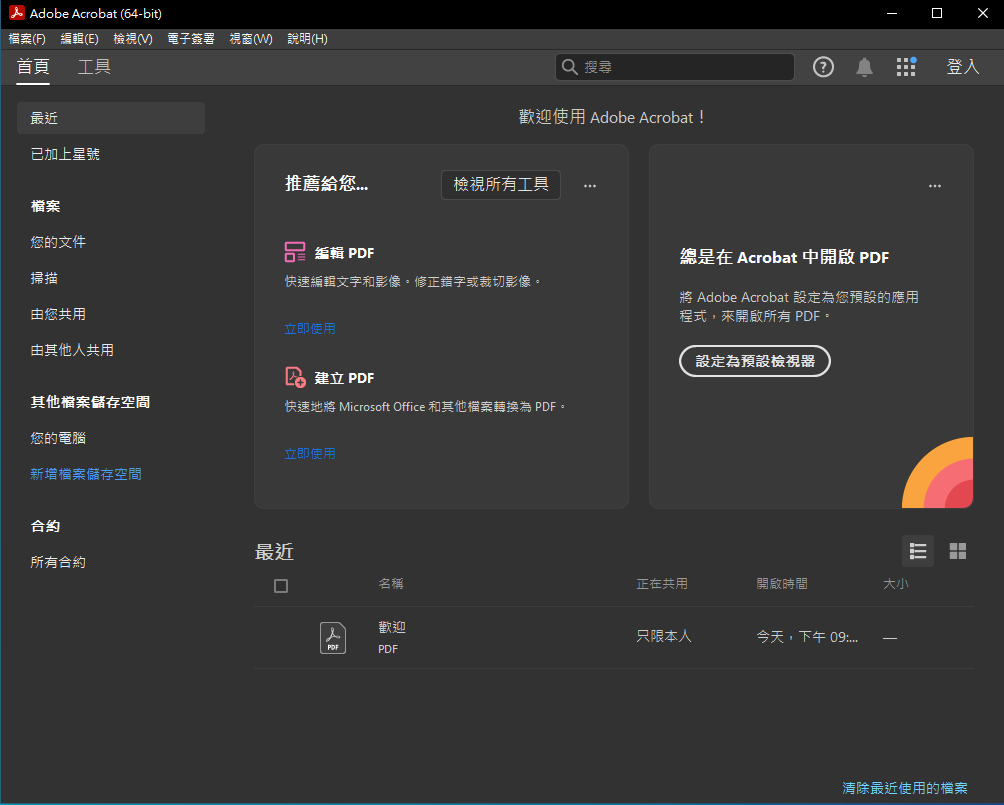Switch to the 首頁 tab
The image size is (1004, 805).
click(33, 67)
